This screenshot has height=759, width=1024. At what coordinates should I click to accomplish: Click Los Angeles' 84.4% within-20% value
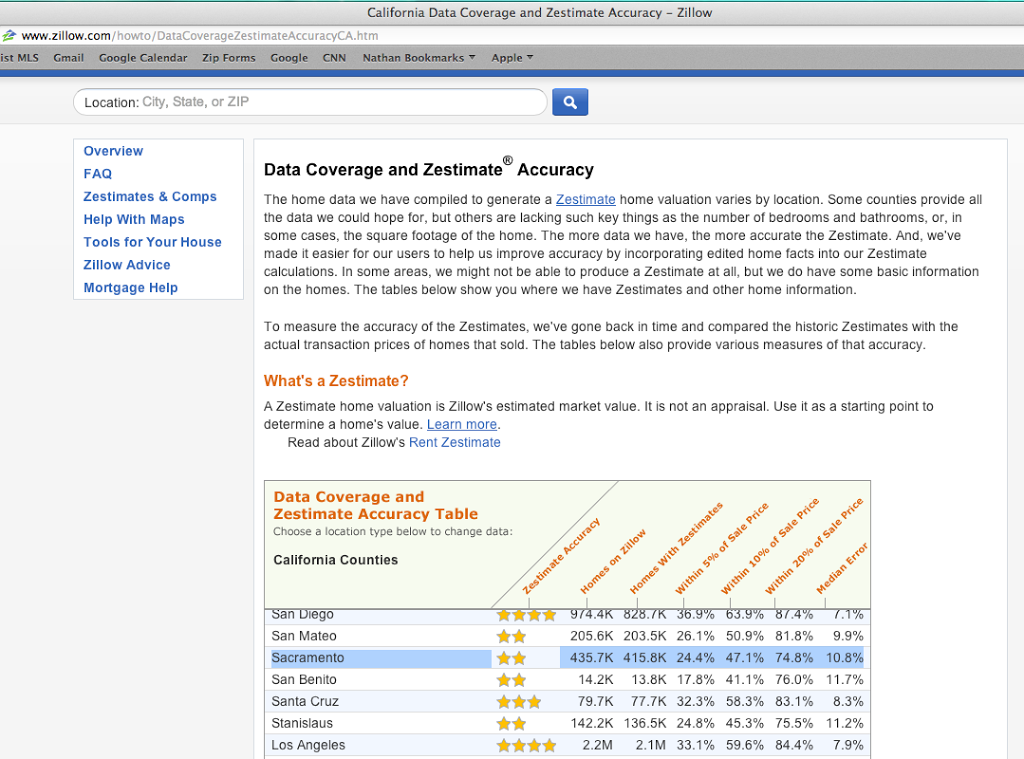(x=794, y=745)
